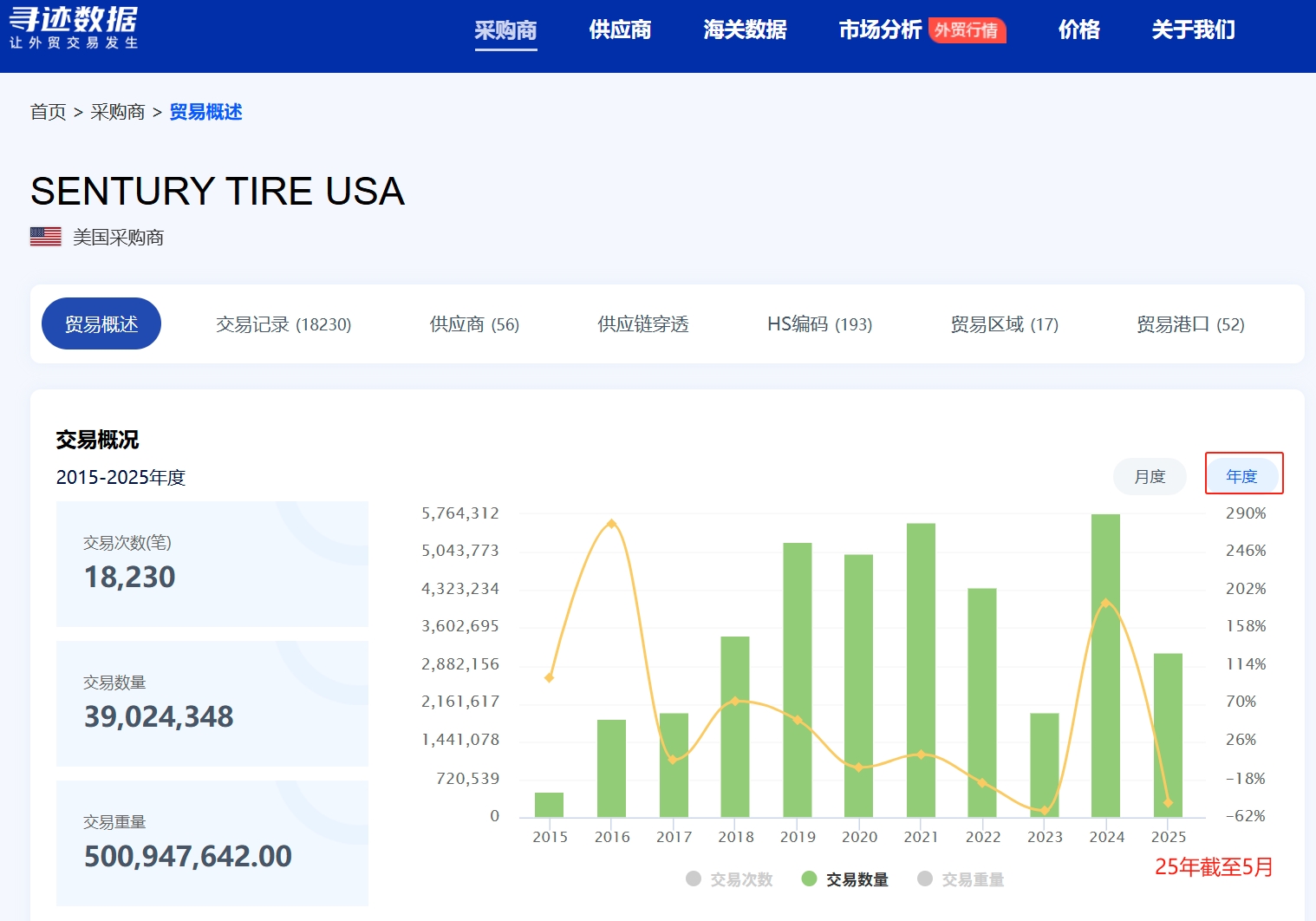Click the 交易数量 39,024,348 card
The width and height of the screenshot is (1316, 921).
coord(212,703)
